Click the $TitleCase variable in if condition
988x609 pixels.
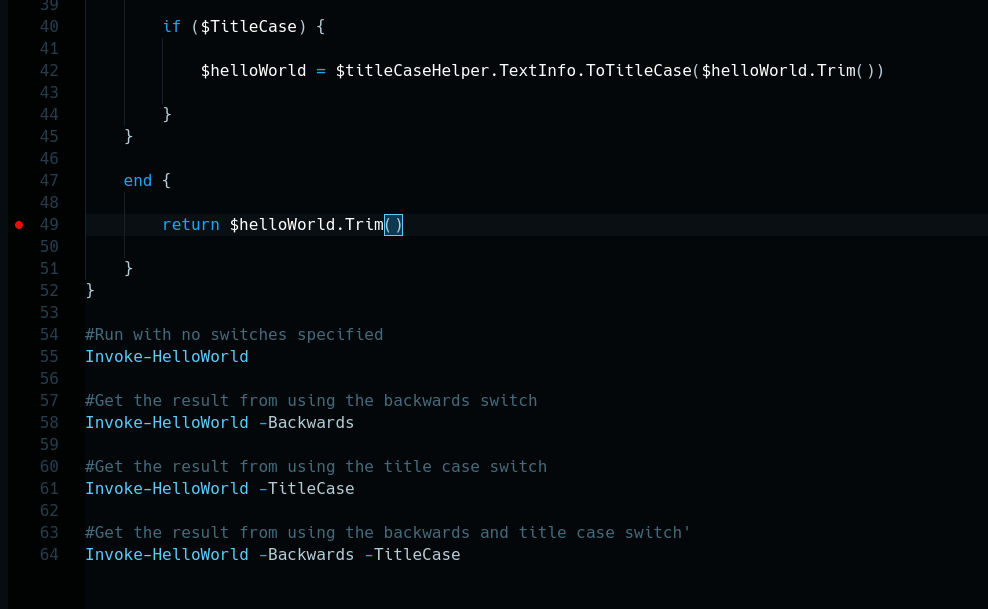249,27
